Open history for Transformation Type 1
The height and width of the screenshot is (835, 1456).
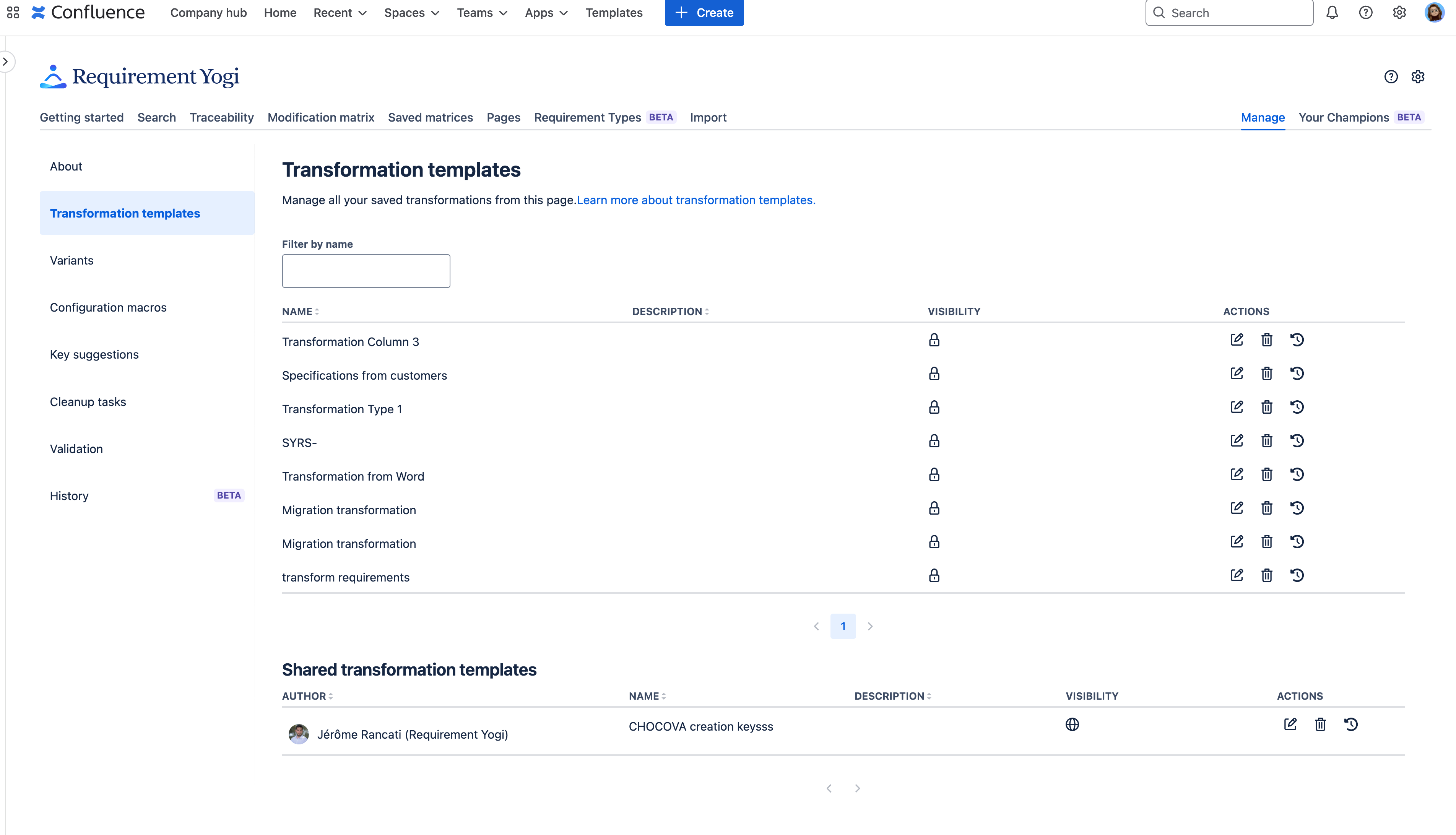[1297, 407]
